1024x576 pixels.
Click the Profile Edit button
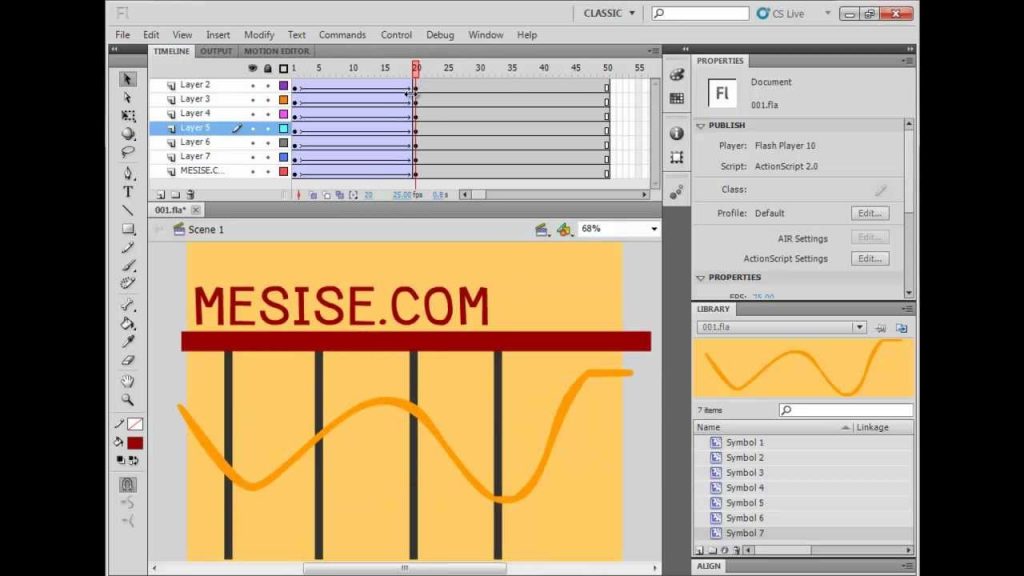click(x=869, y=214)
